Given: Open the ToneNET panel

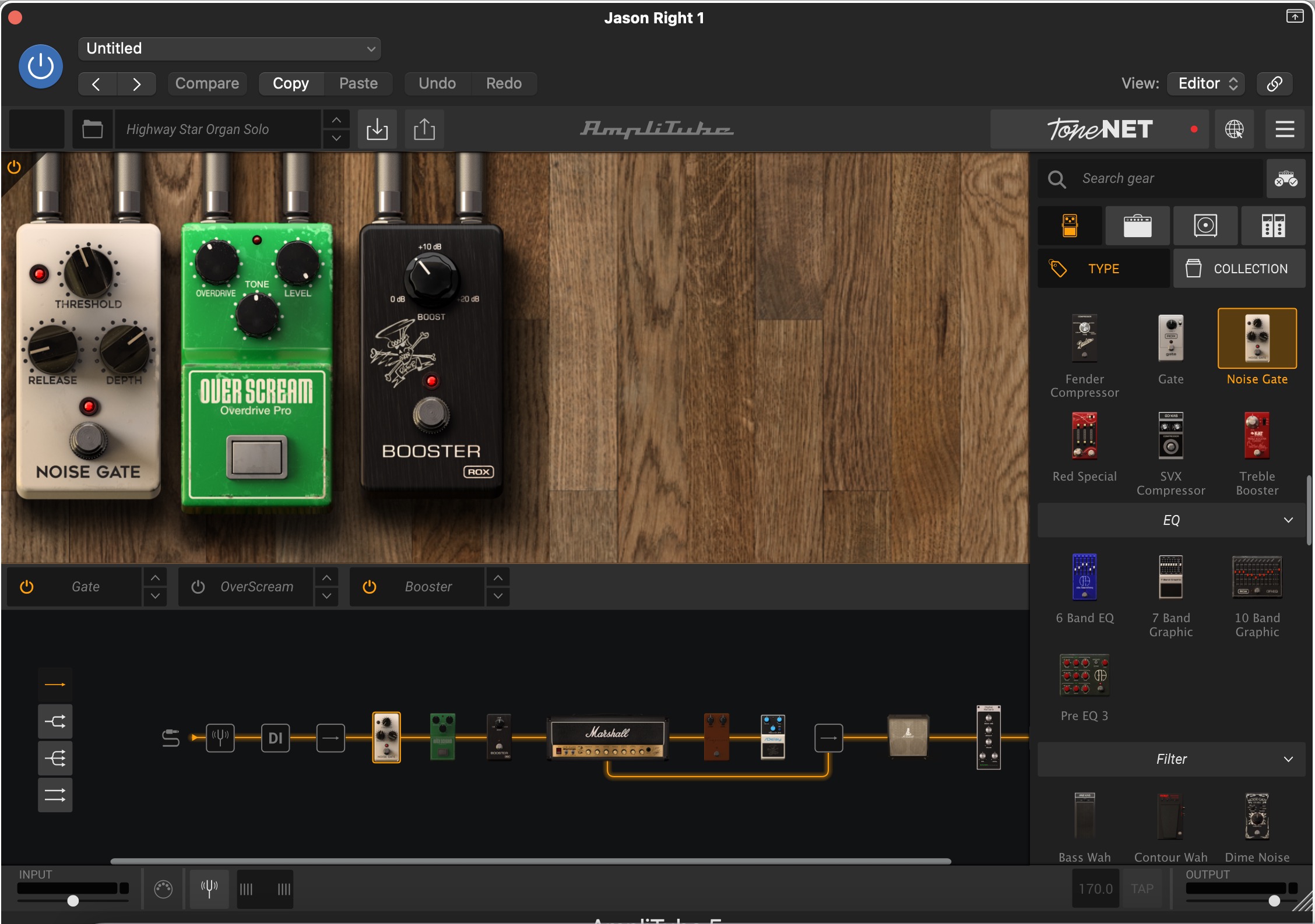Looking at the screenshot, I should (1100, 129).
